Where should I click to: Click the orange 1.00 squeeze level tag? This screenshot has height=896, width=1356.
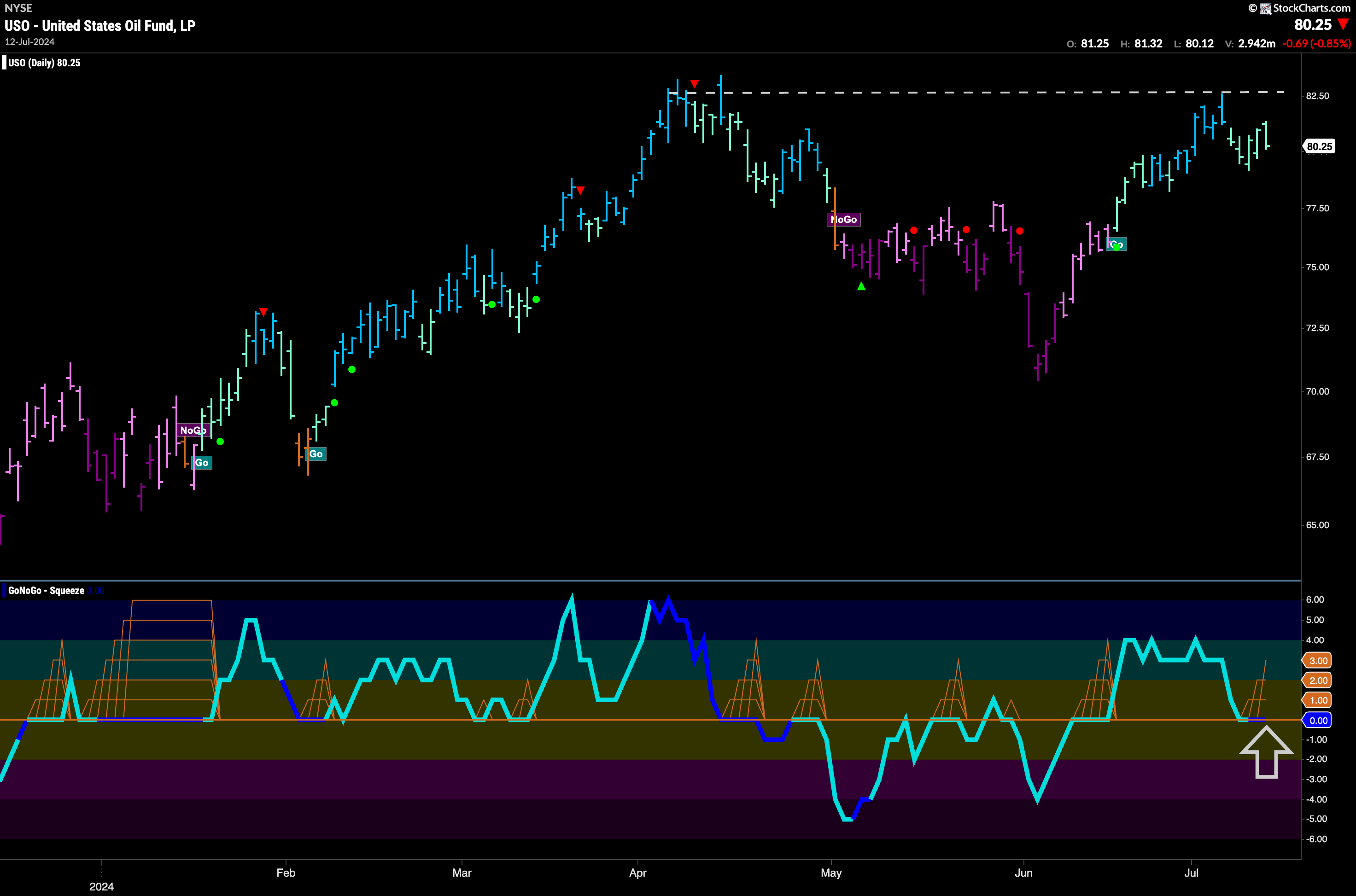(1317, 701)
